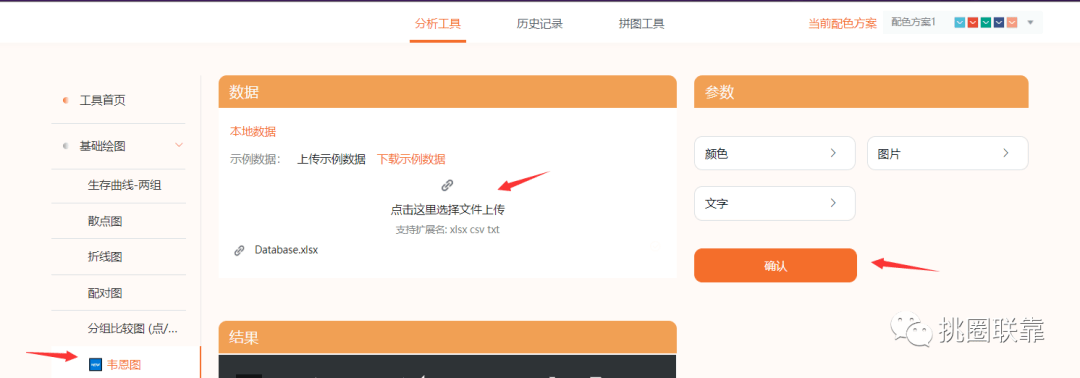This screenshot has height=378, width=1080.
Task: Click 下载示例数据
Action: (411, 160)
